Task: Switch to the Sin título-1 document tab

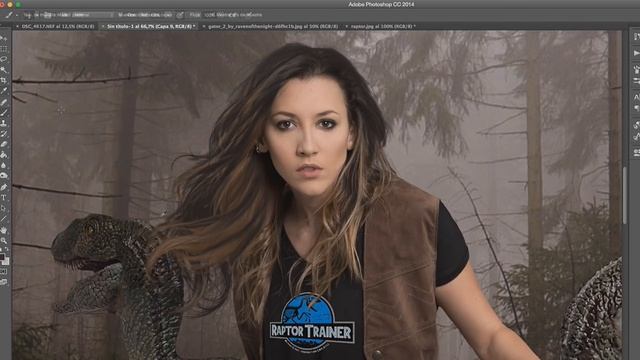Action: 151,26
